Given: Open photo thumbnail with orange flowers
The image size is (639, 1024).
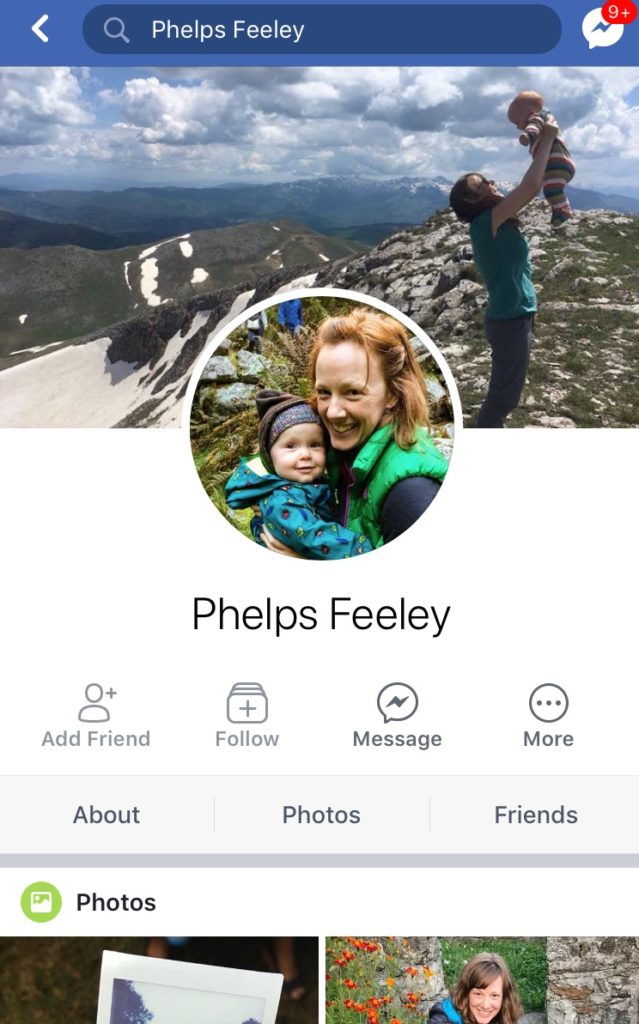Looking at the screenshot, I should point(482,980).
